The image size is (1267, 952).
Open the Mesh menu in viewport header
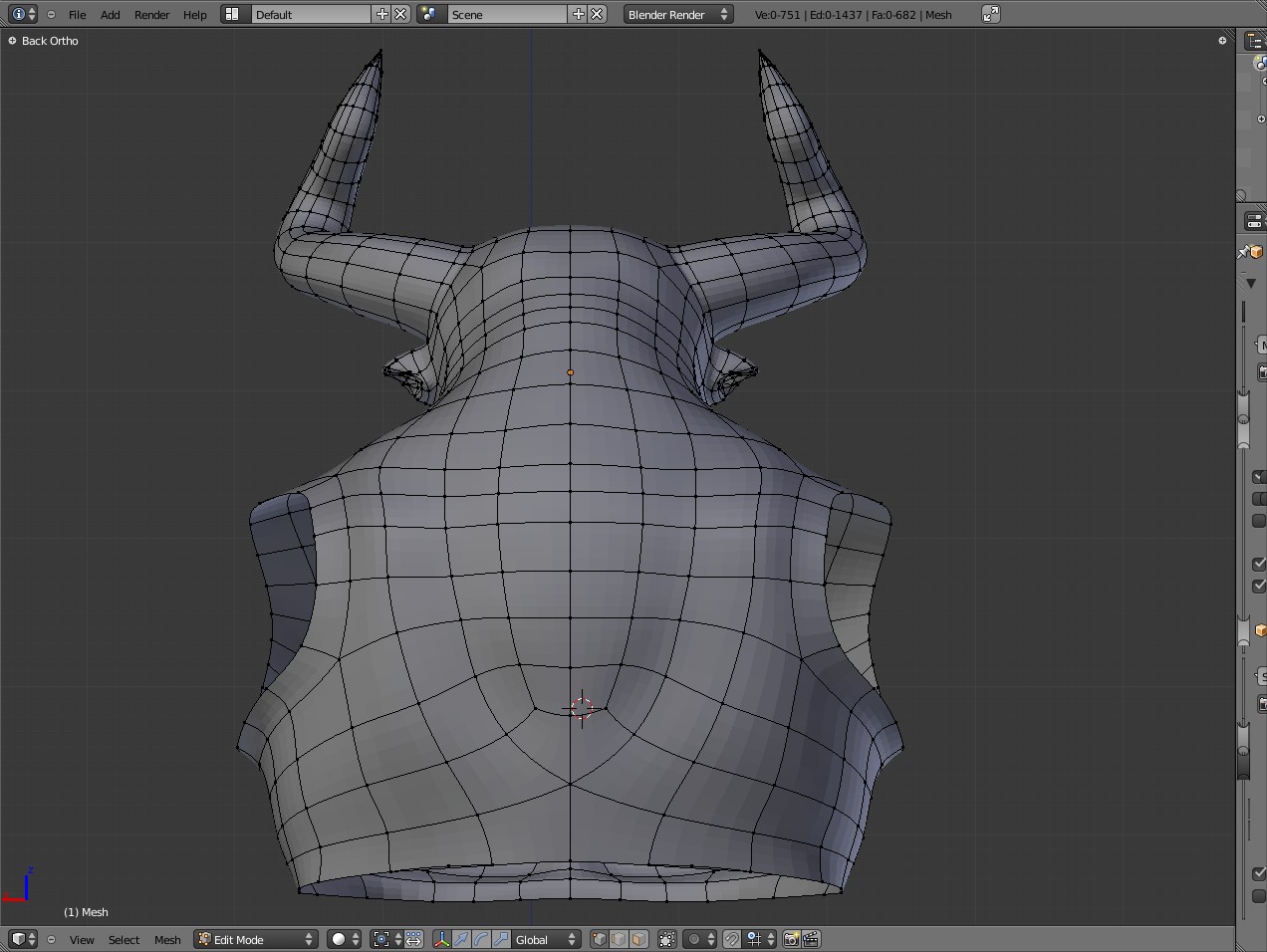coord(167,940)
